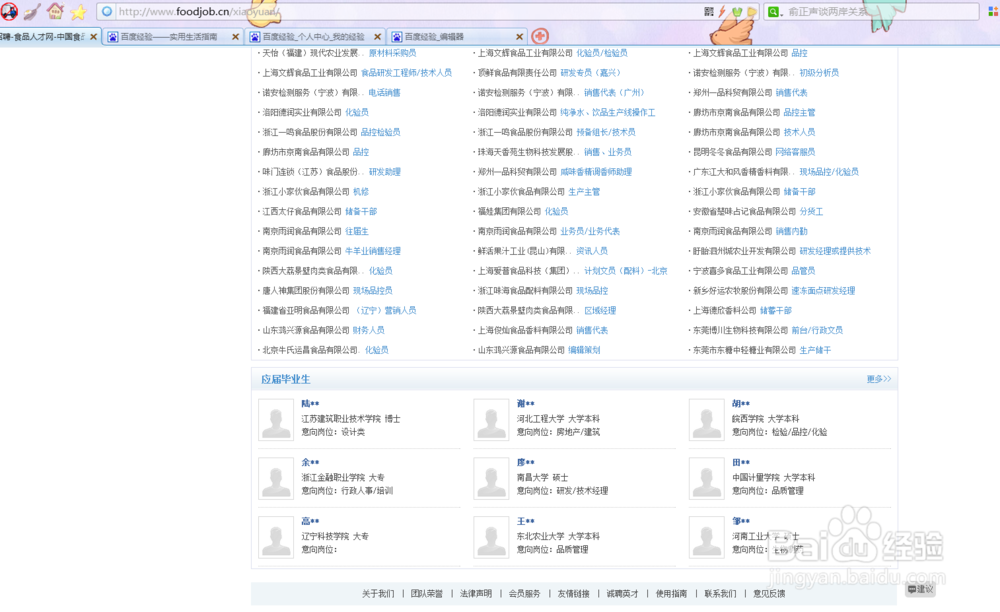Image resolution: width=1000 pixels, height=612 pixels.
Task: Open 业务员/业务代表 job link
Action: point(590,231)
